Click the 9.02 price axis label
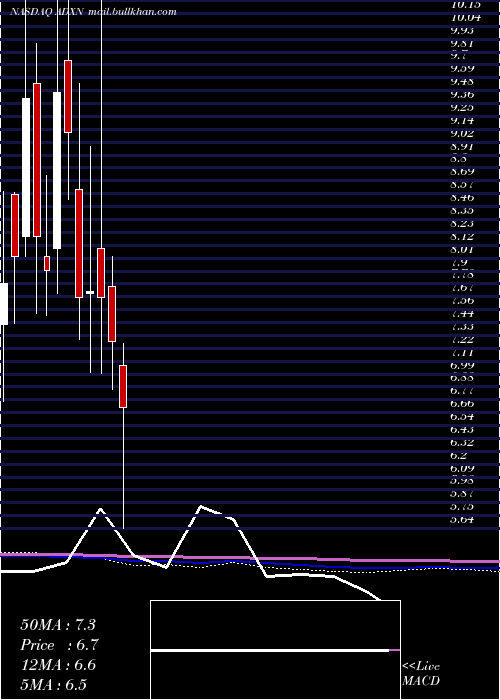The height and width of the screenshot is (700, 500). pyautogui.click(x=462, y=133)
